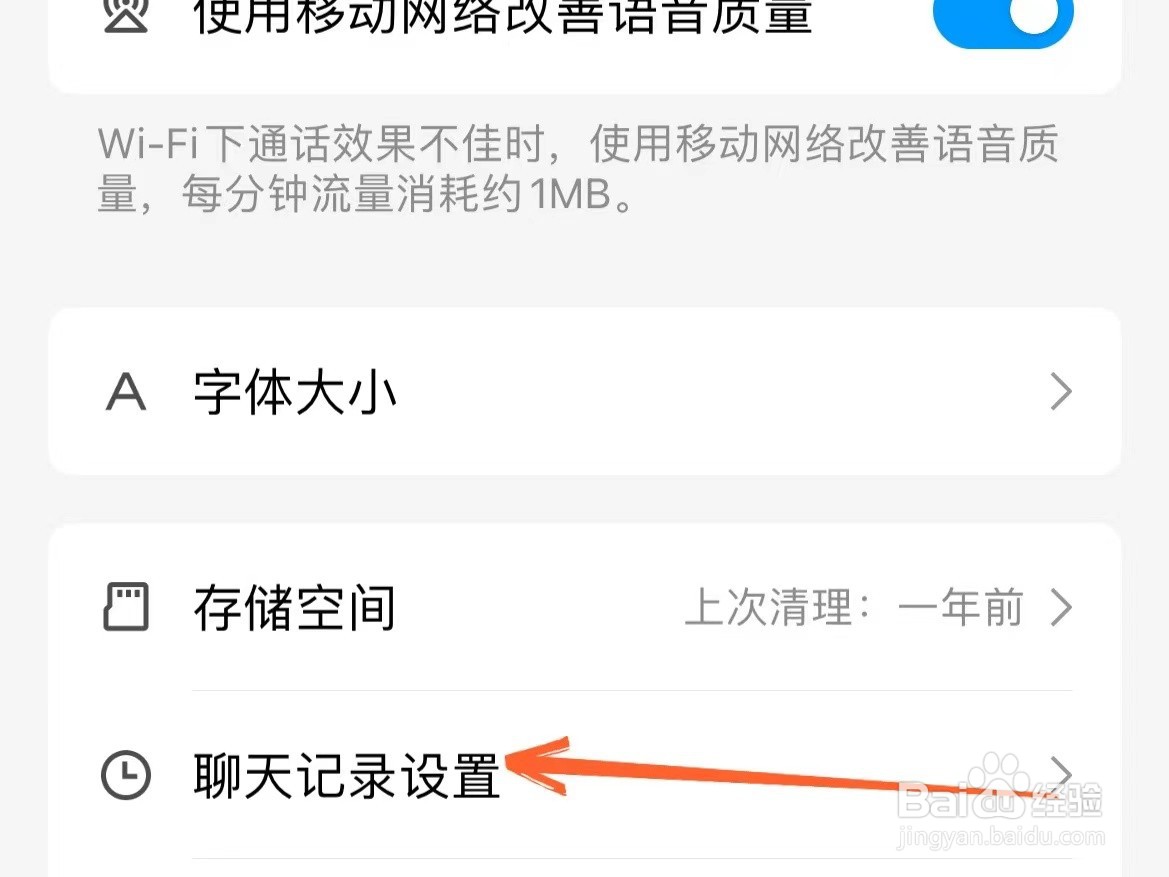Tap the letter A font size icon
1169x877 pixels.
125,392
